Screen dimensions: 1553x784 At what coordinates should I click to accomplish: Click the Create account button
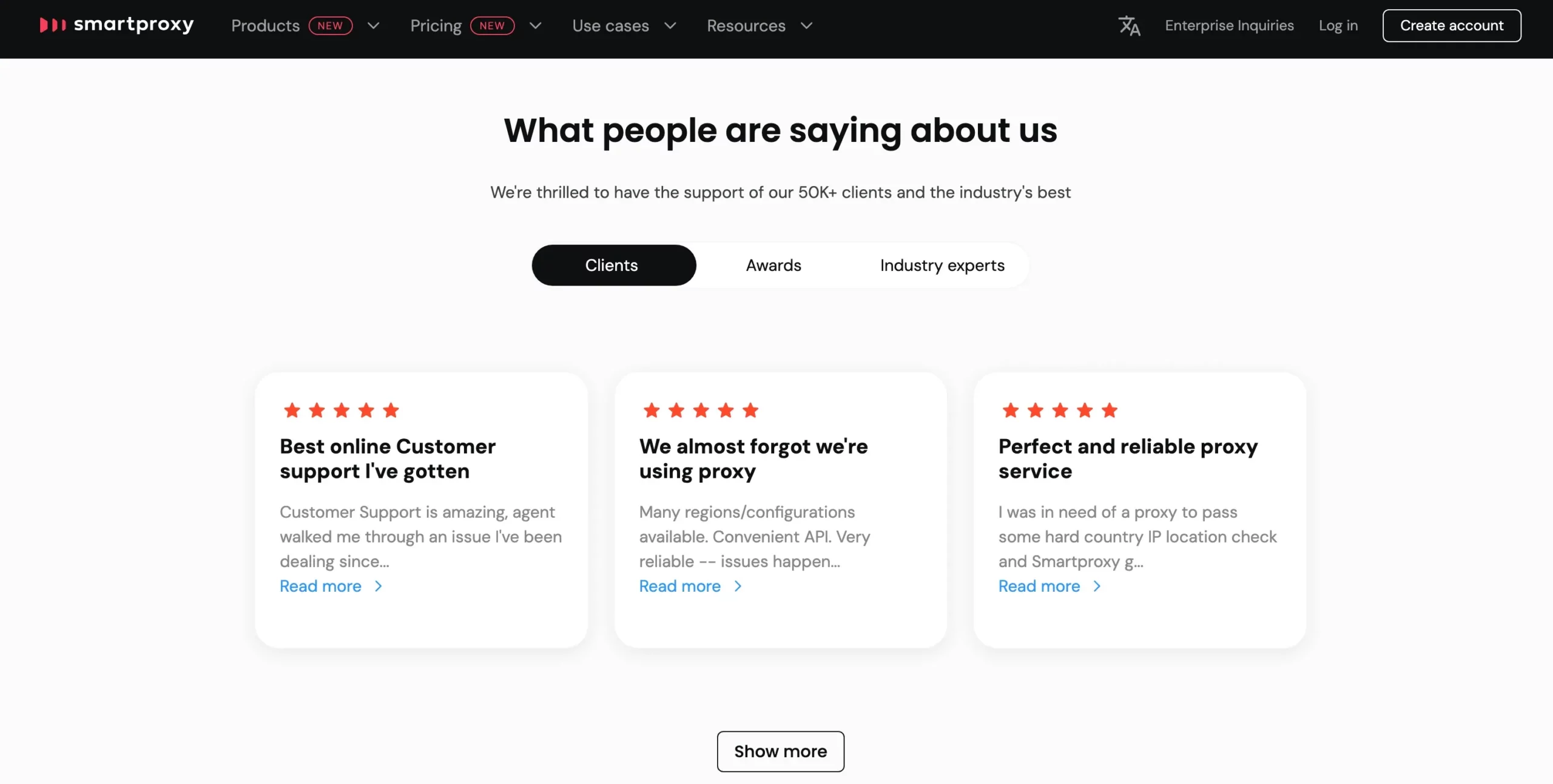(1452, 25)
